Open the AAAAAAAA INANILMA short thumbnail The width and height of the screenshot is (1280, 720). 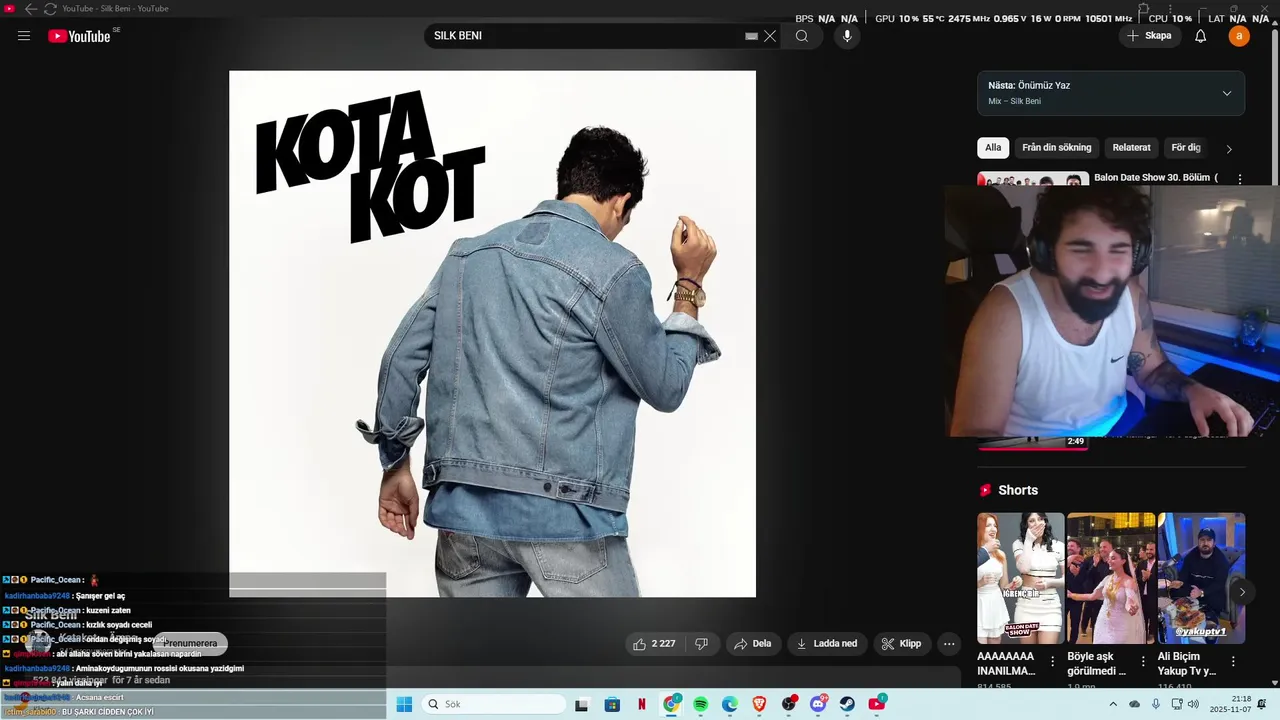pyautogui.click(x=1020, y=578)
